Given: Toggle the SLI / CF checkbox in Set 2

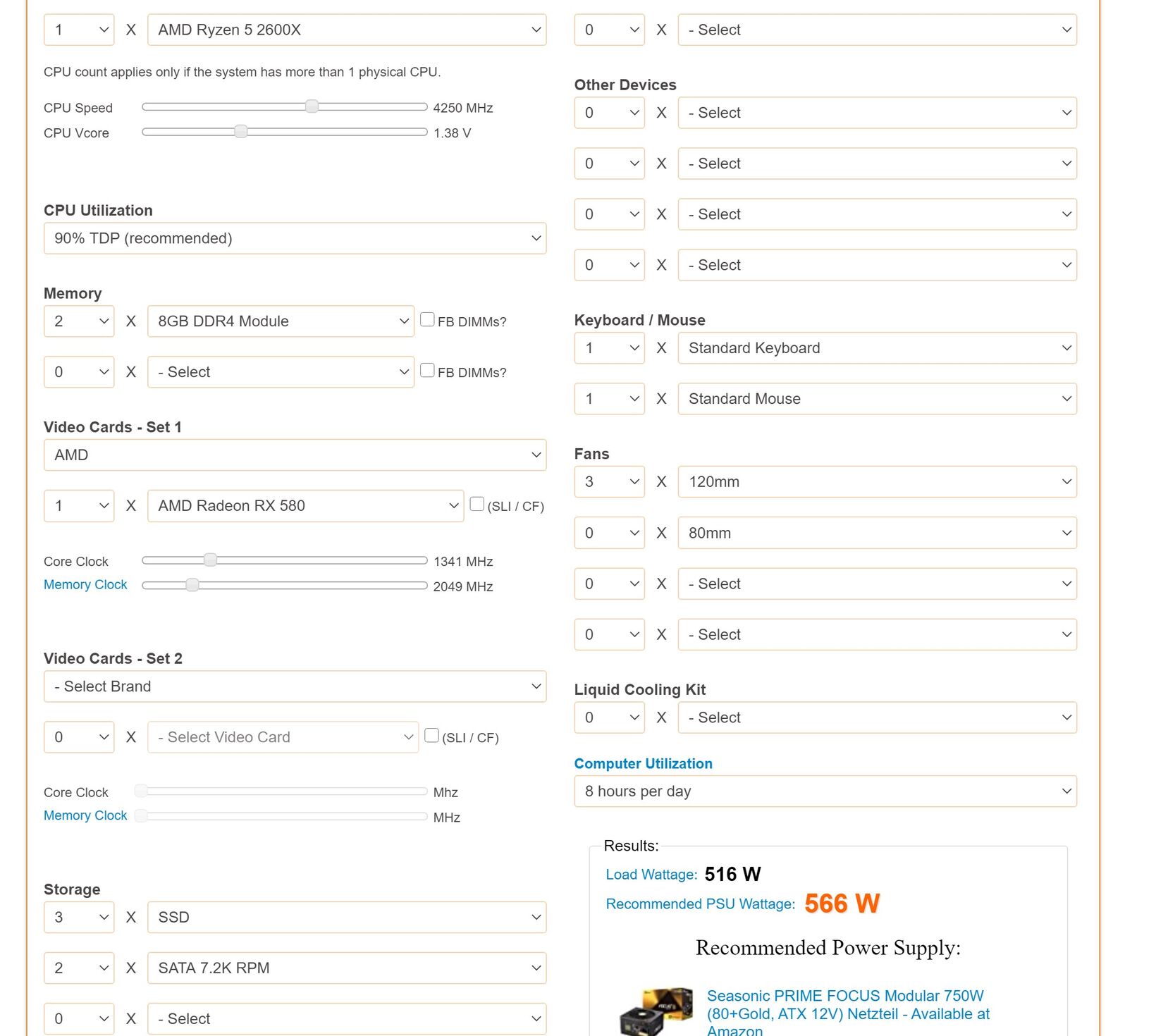Looking at the screenshot, I should [432, 736].
